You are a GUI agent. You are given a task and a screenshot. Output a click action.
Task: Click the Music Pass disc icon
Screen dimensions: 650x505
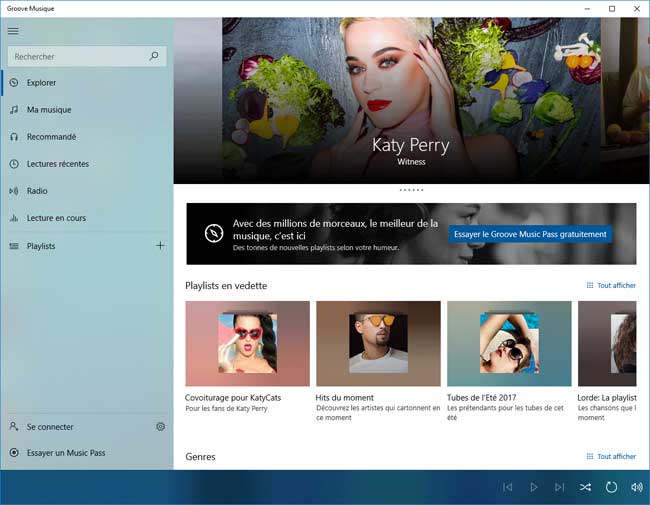coord(14,453)
